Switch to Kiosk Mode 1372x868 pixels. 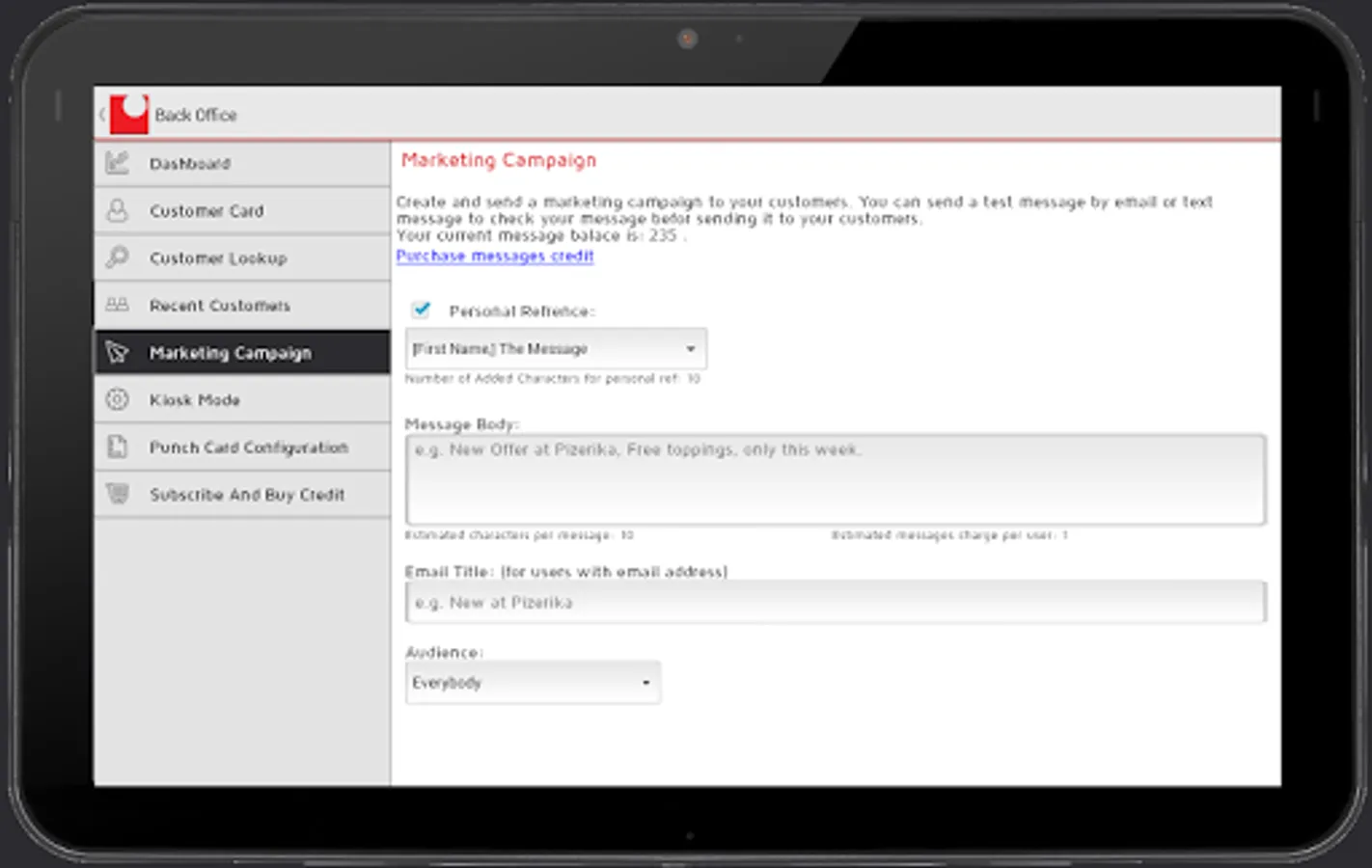point(242,400)
